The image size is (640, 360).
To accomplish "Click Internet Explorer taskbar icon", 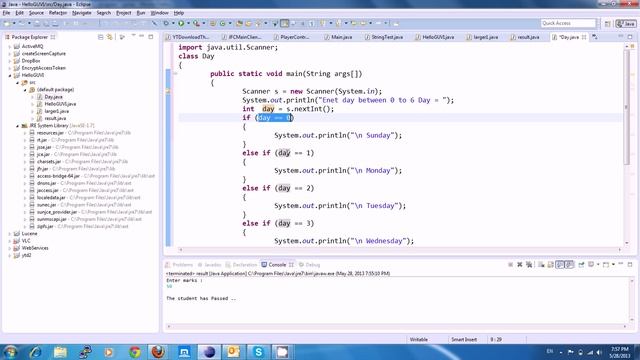I will point(35,351).
